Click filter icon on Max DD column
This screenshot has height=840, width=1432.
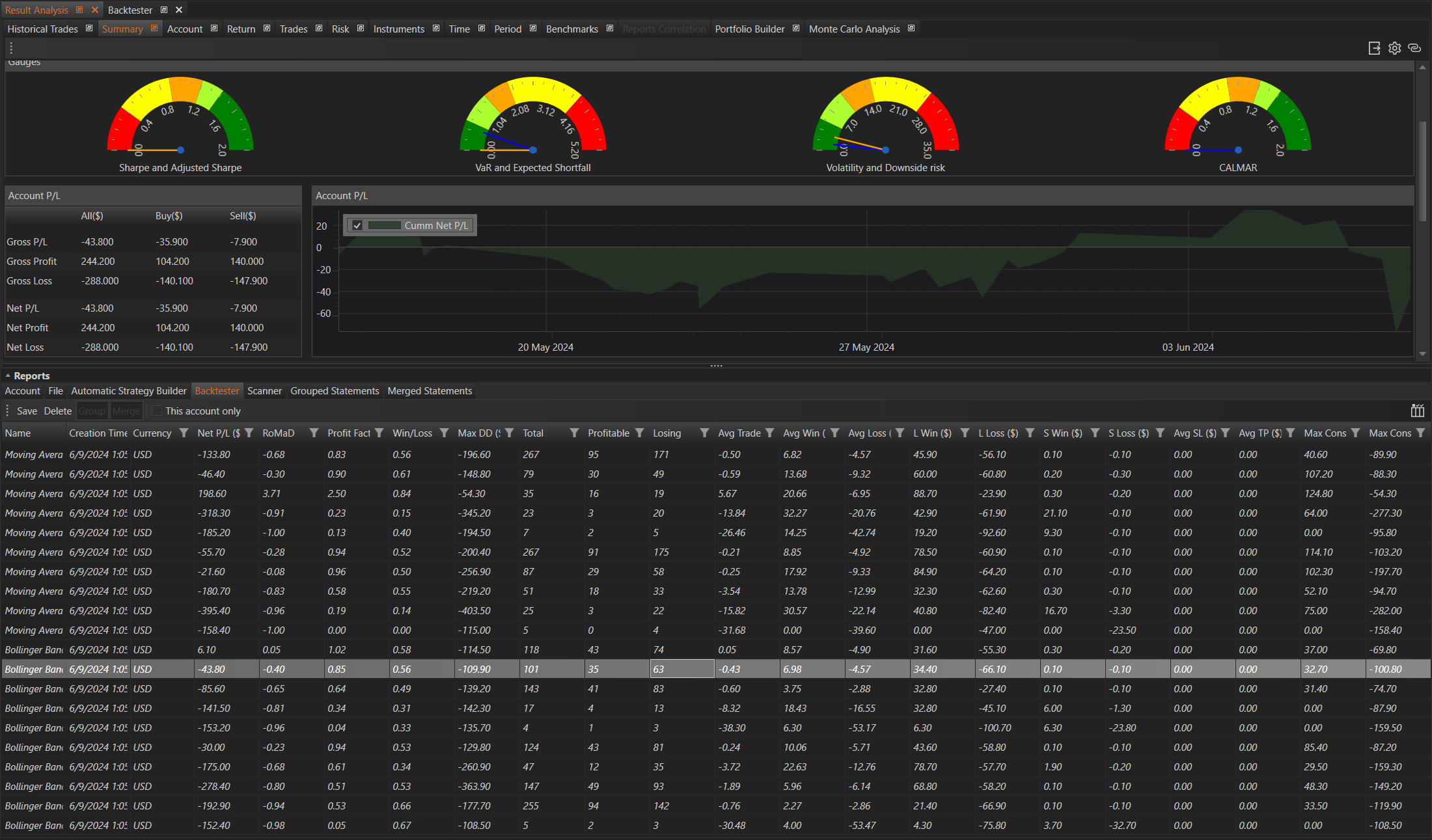pyautogui.click(x=510, y=433)
